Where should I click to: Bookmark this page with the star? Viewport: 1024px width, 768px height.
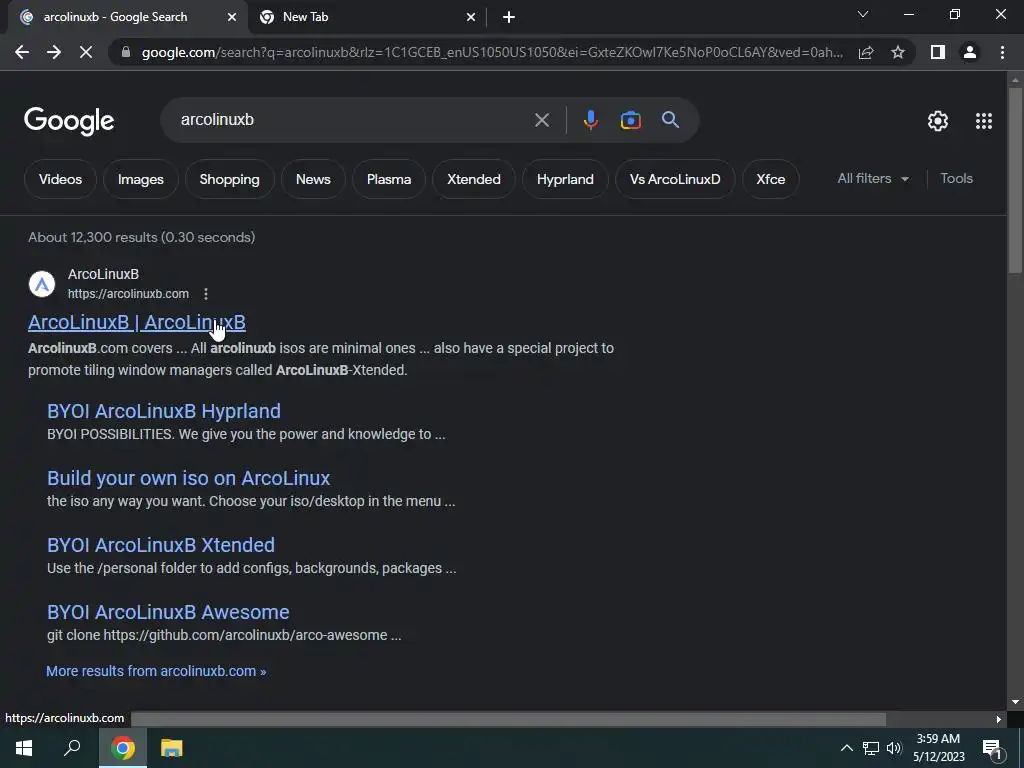[898, 52]
